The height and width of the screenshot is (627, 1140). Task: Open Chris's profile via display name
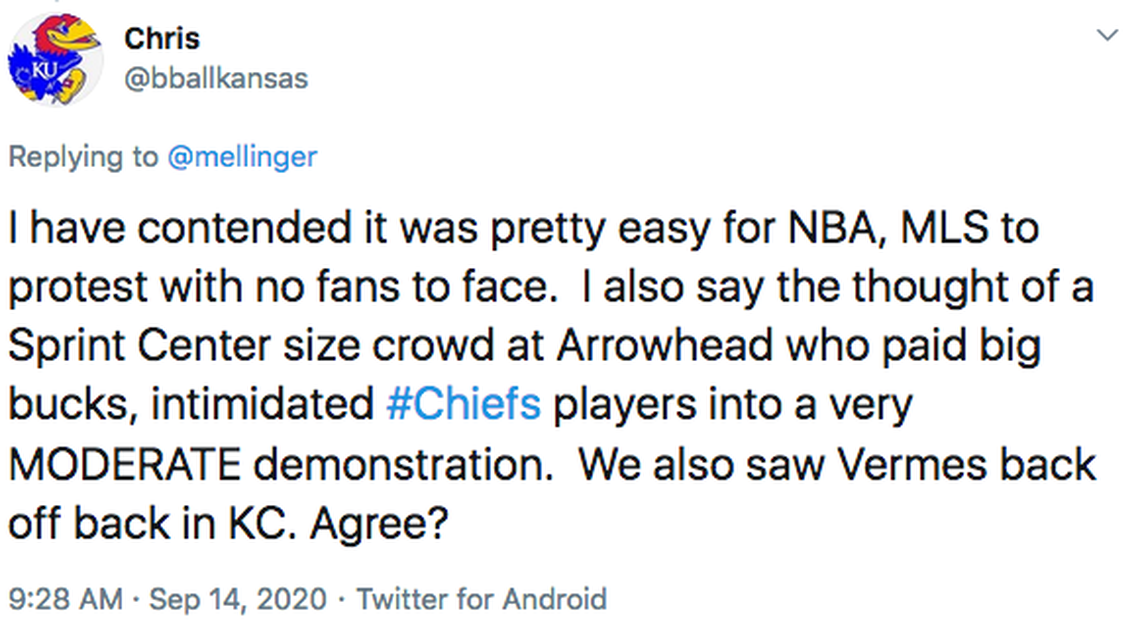[x=161, y=38]
